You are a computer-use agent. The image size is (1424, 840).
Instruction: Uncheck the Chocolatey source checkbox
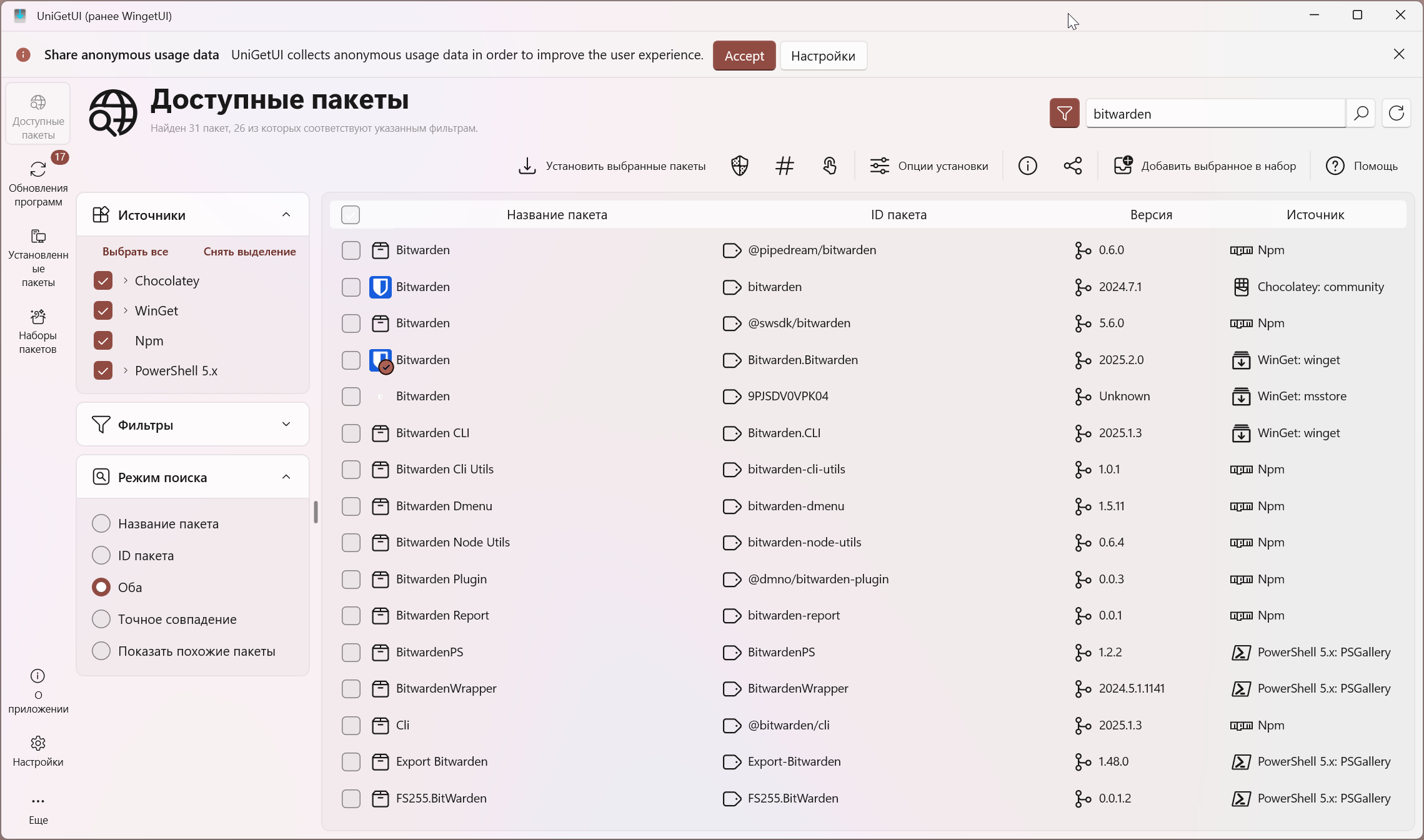(103, 281)
